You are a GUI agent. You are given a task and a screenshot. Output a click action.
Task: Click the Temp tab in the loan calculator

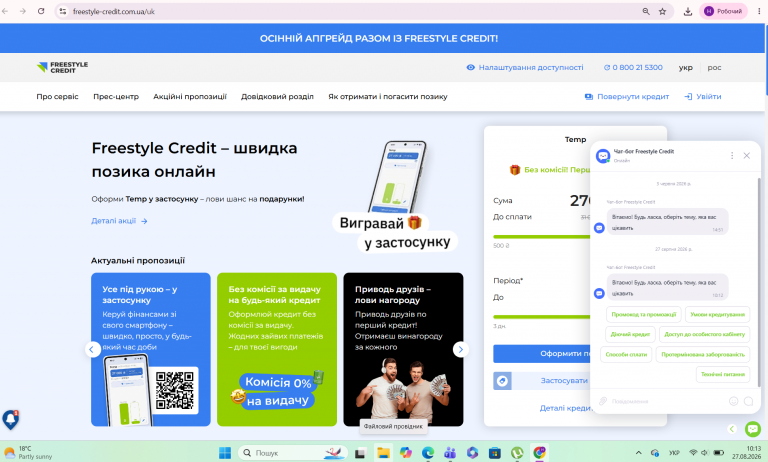575,139
